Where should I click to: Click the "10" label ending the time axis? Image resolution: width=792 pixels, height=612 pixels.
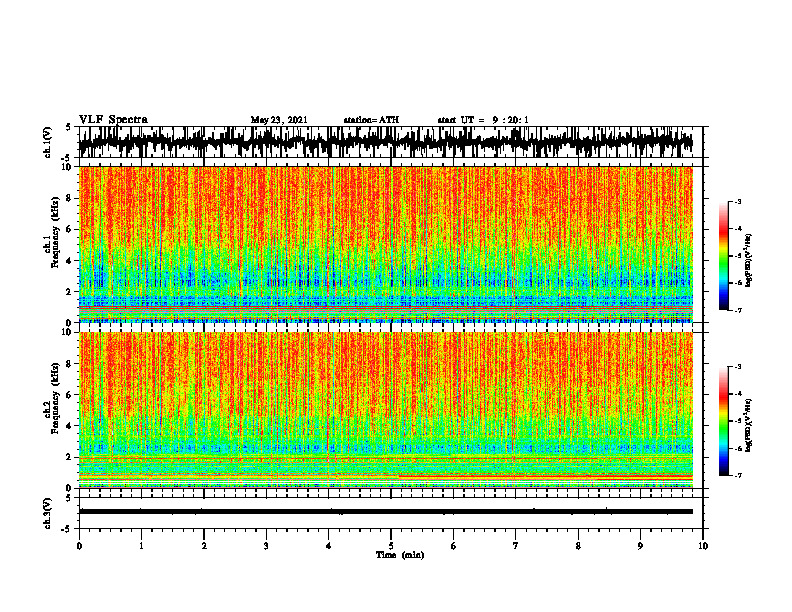pos(703,546)
